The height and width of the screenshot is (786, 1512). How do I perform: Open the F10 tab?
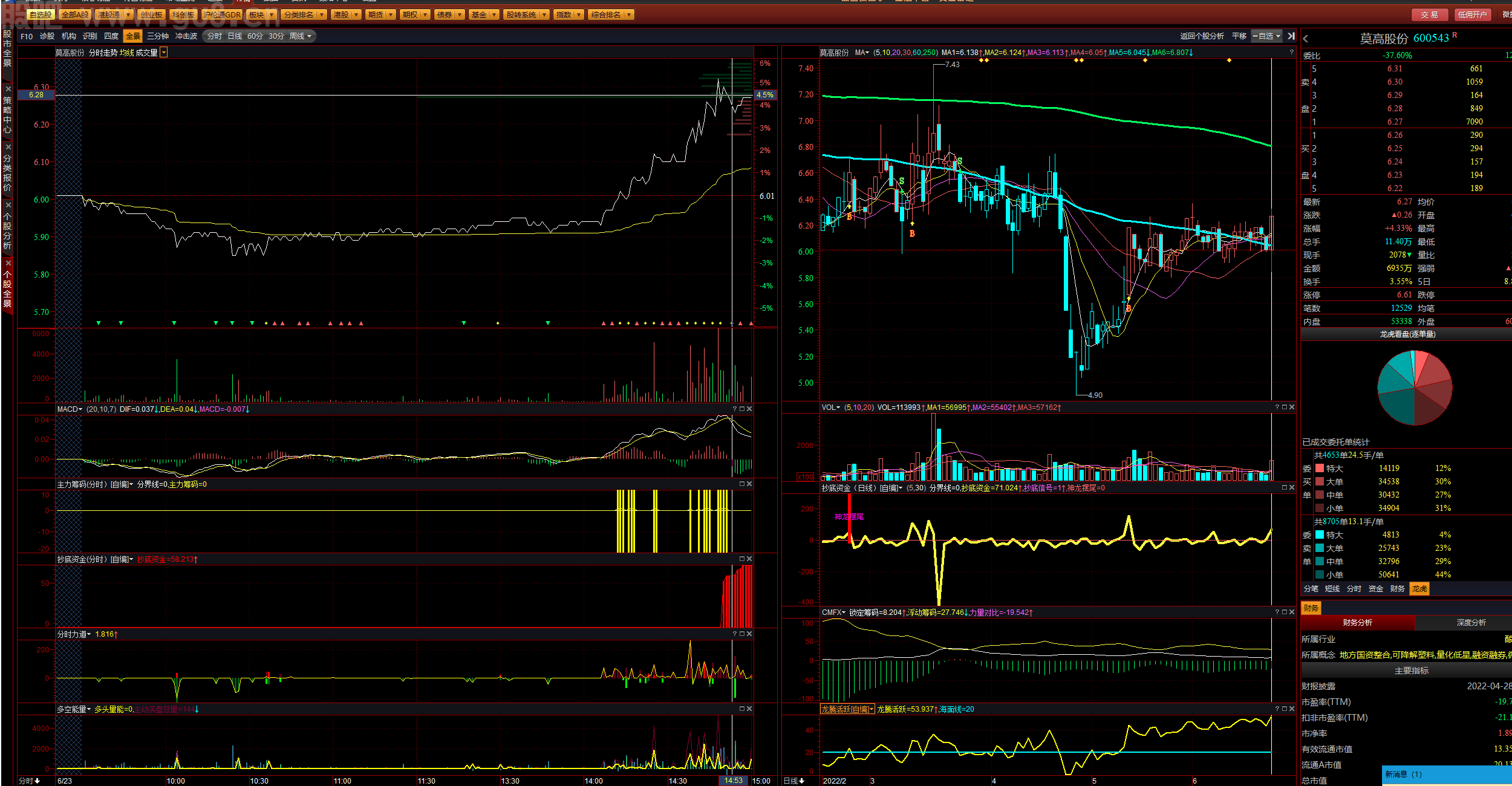27,36
